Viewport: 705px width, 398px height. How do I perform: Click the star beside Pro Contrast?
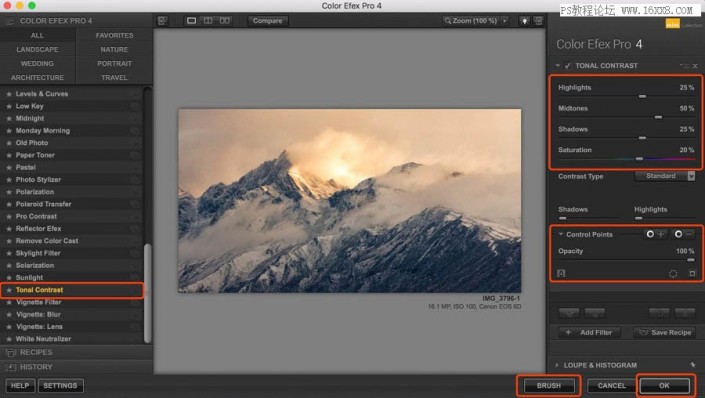pos(9,216)
